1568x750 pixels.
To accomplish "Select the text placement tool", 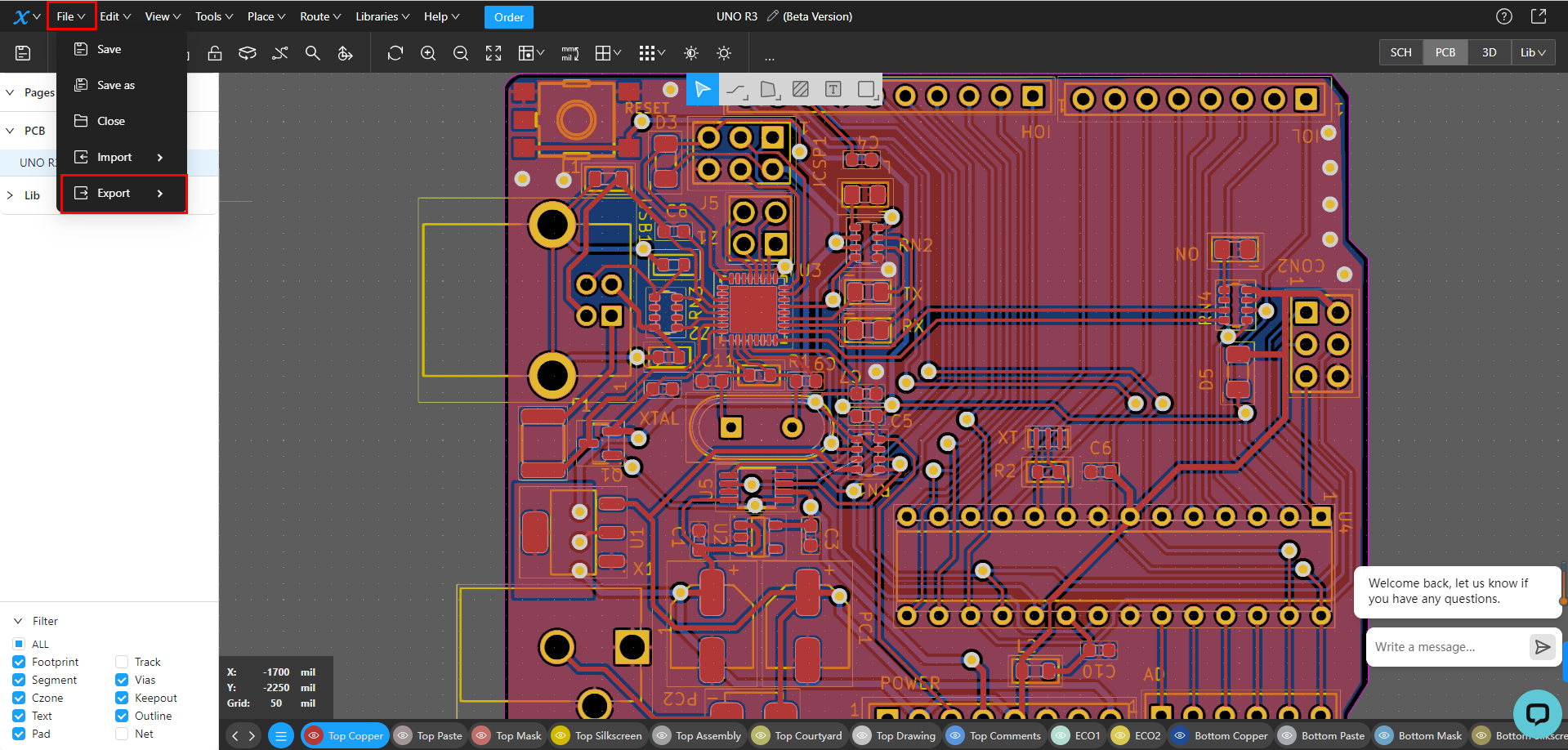I will 833,89.
